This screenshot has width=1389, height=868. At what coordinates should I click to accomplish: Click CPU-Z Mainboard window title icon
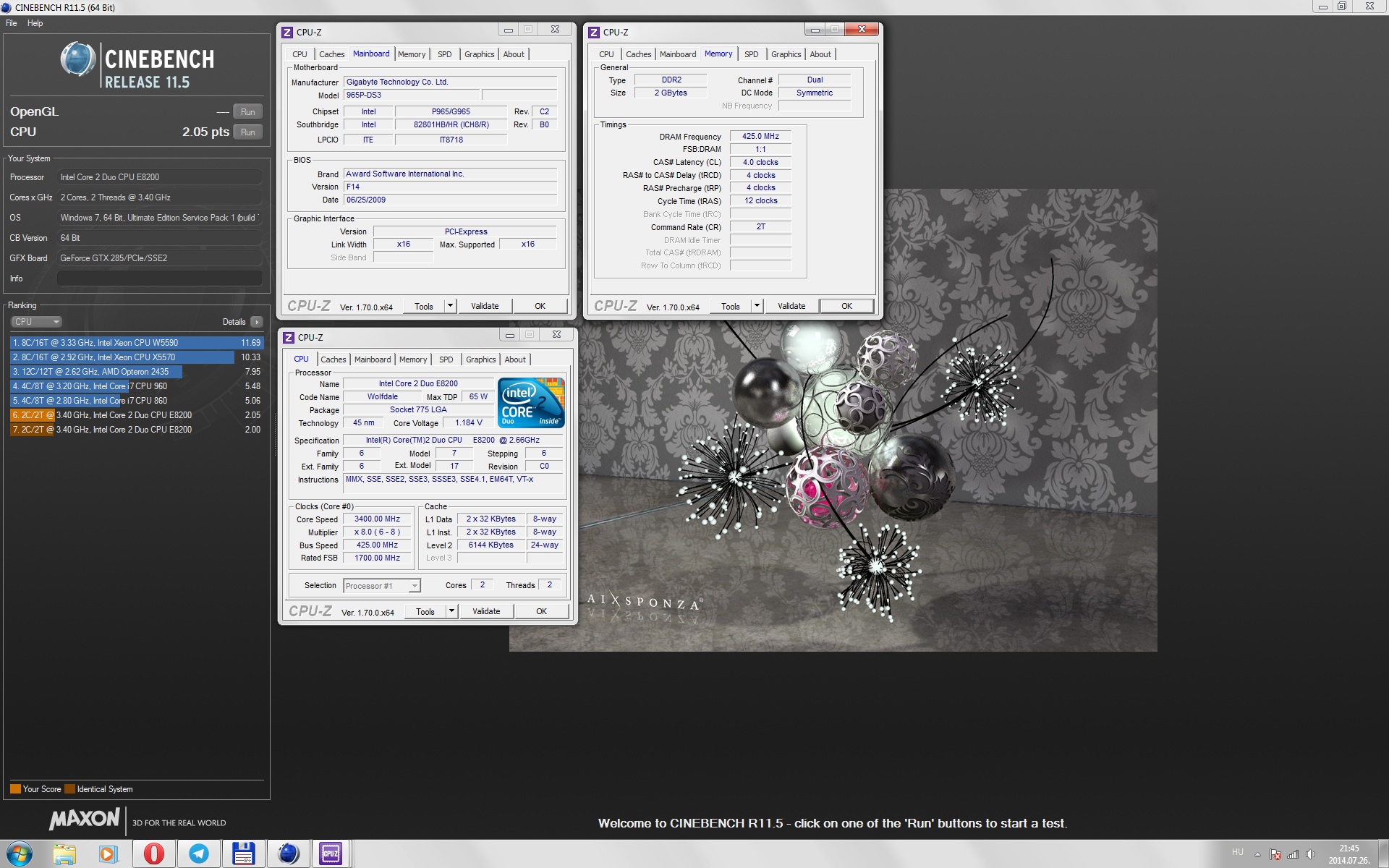tap(287, 32)
